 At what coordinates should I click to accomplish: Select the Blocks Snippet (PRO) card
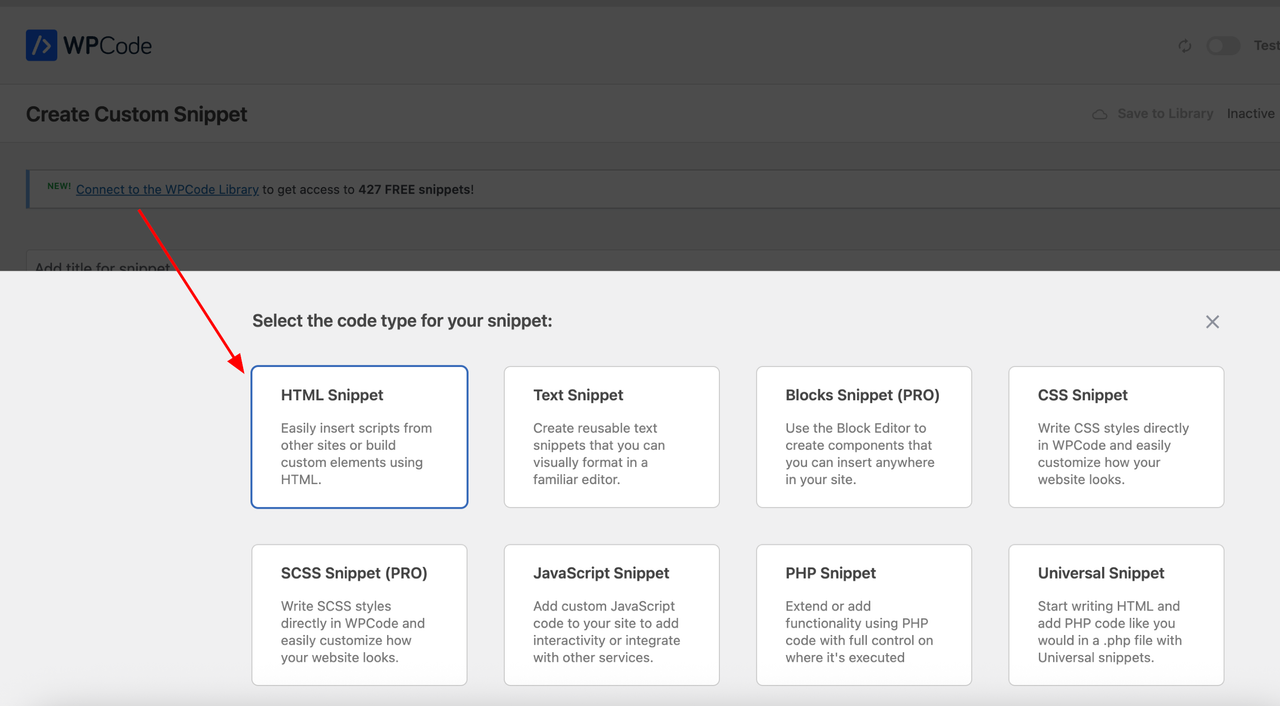(863, 437)
